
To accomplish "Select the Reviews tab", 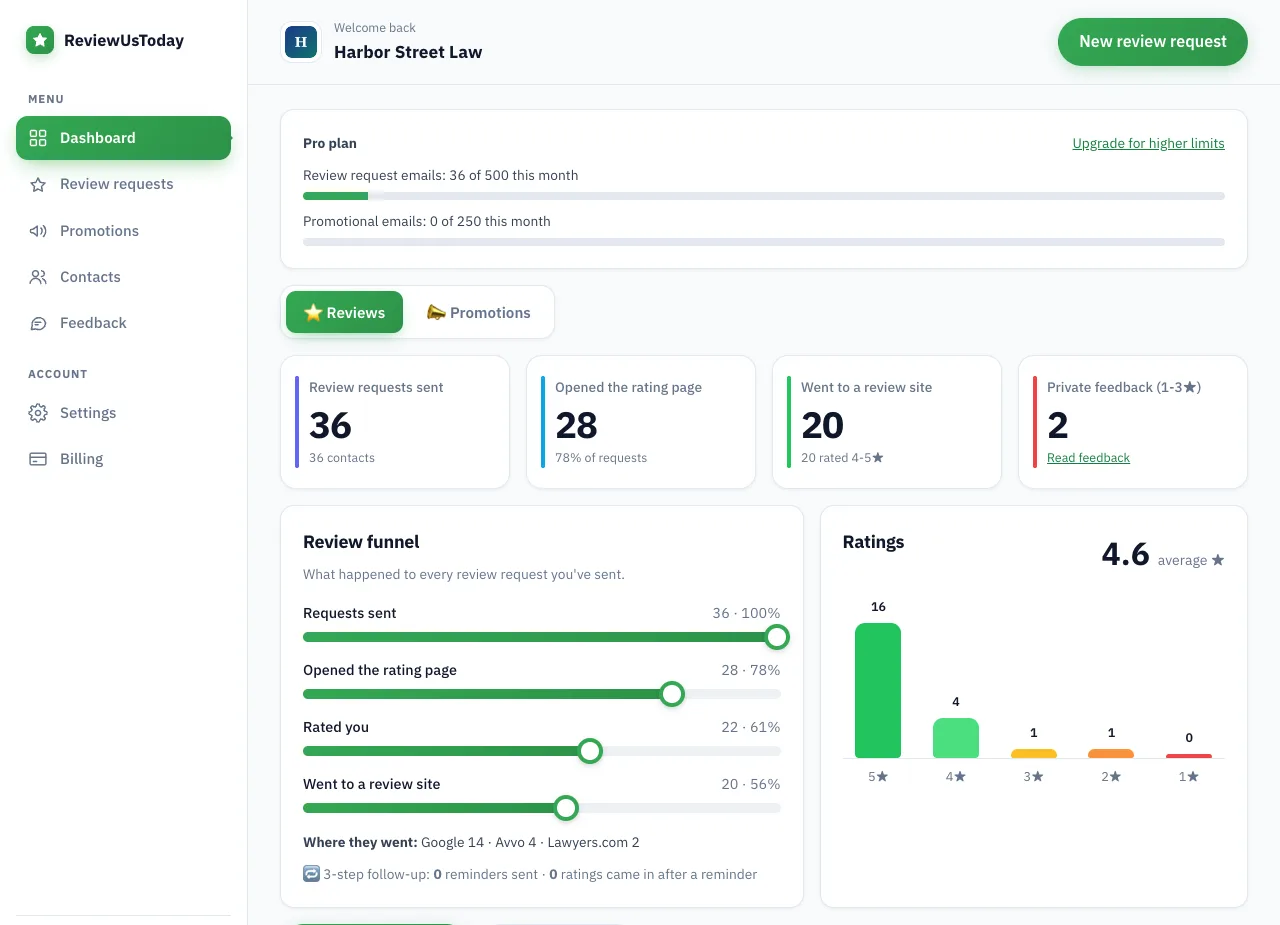I will click(344, 312).
